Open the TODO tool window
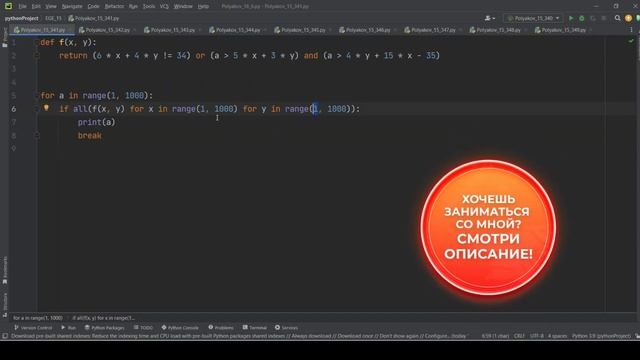 tap(143, 328)
